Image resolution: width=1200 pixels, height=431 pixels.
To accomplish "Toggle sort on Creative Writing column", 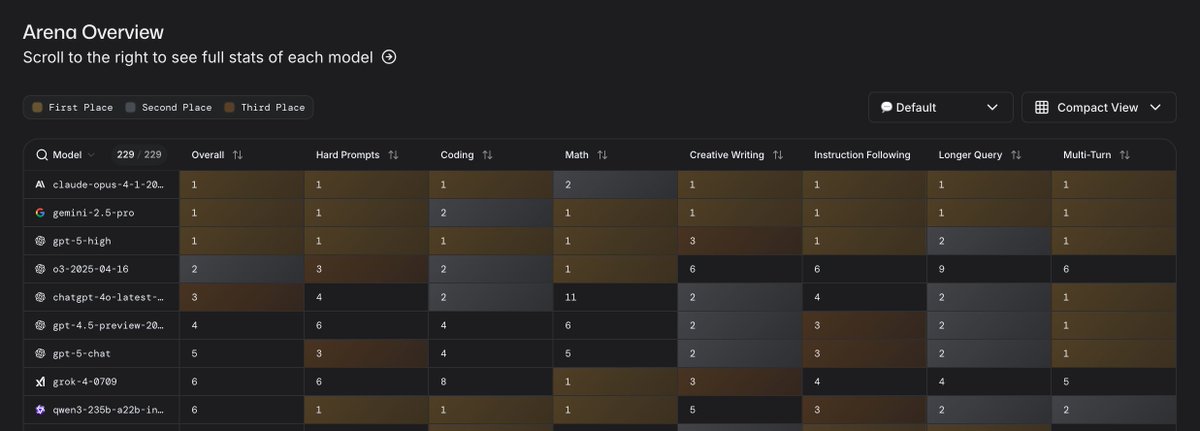I will coord(777,155).
